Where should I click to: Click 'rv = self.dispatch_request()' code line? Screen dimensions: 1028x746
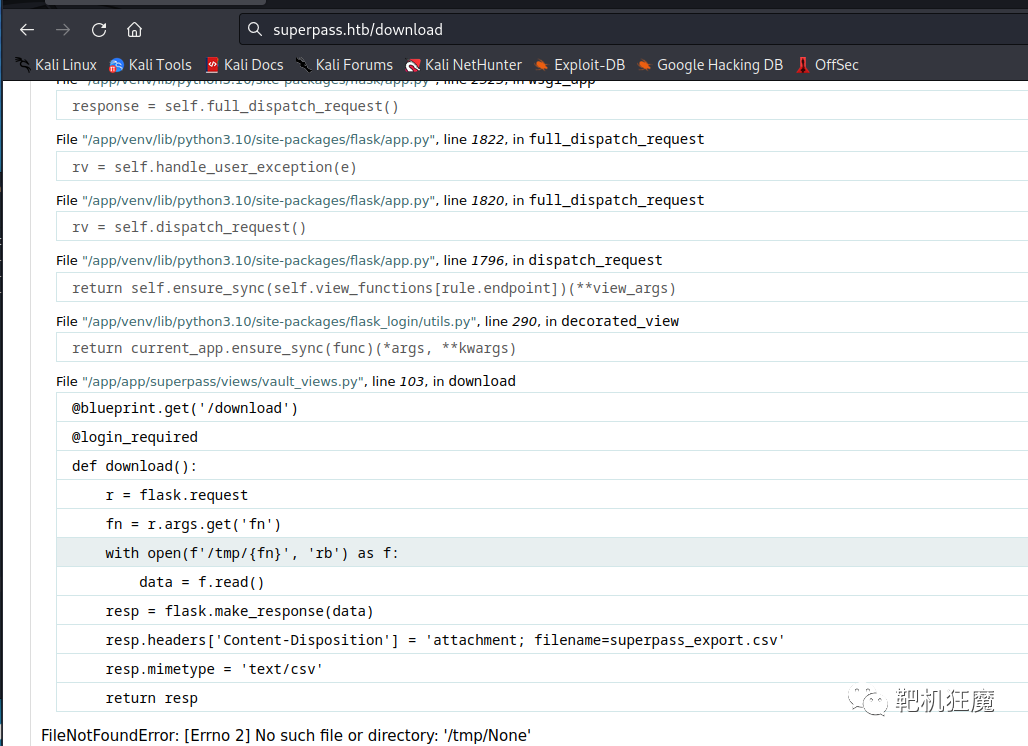tap(542, 227)
